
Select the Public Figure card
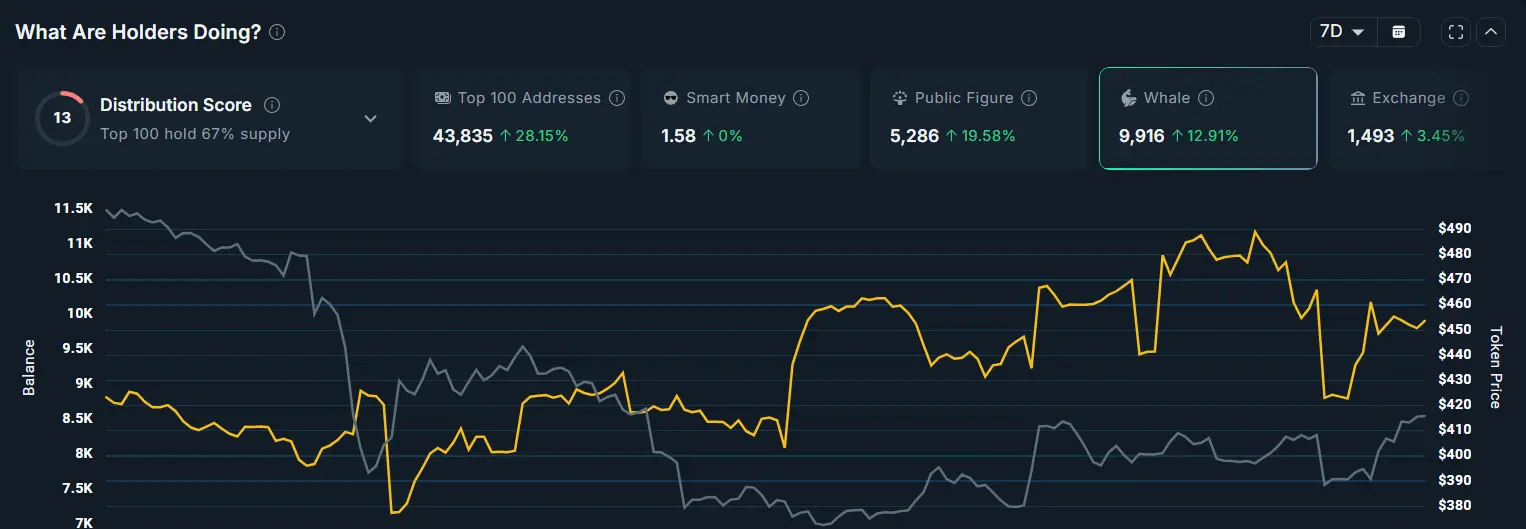click(x=979, y=118)
